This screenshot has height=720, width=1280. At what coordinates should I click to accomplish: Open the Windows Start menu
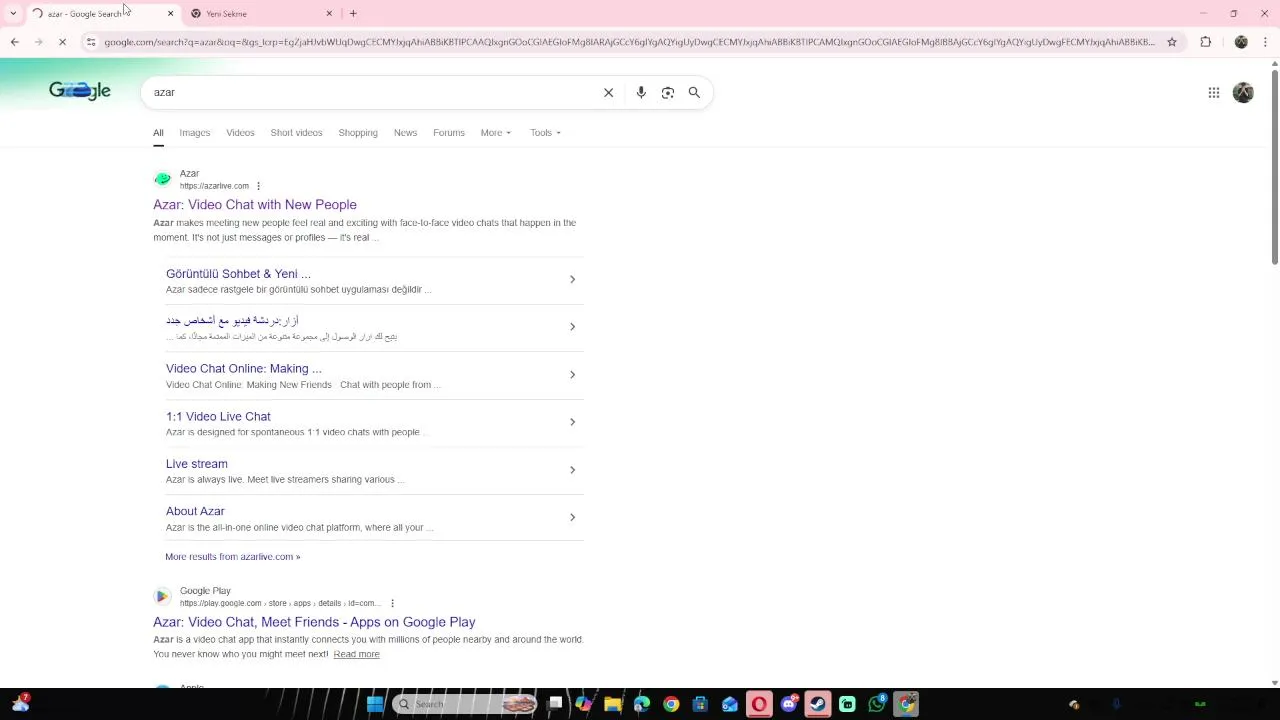[375, 704]
